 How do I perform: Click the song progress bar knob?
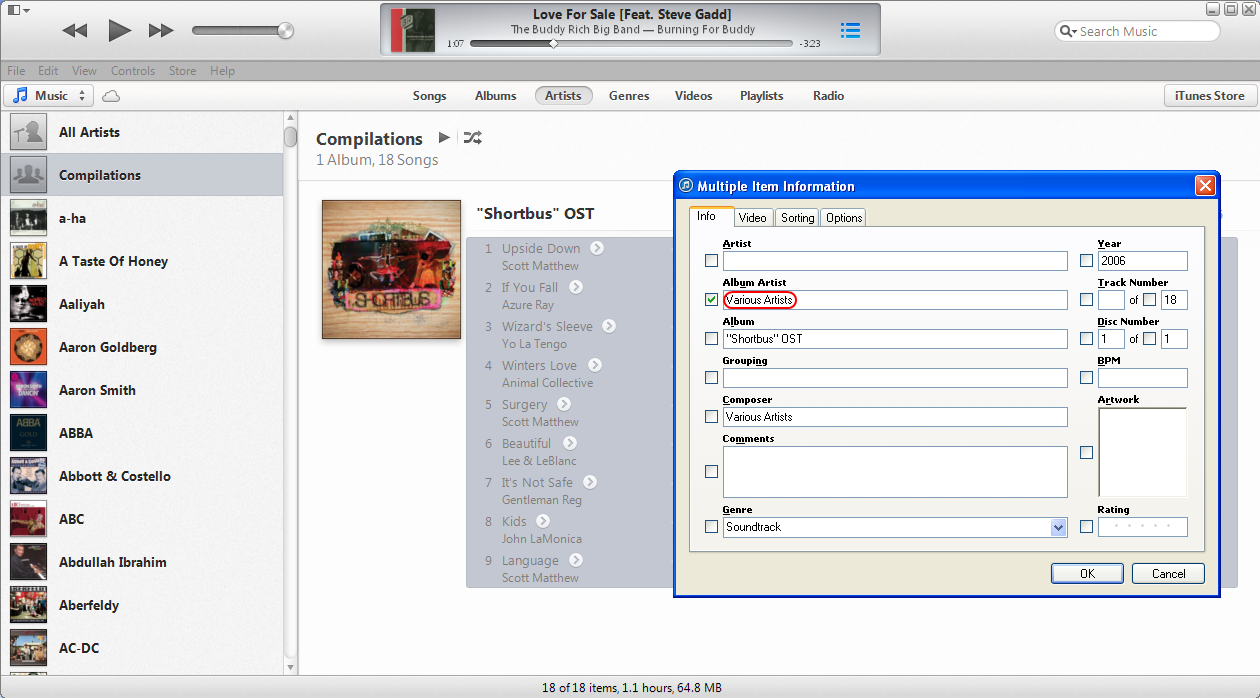click(553, 44)
